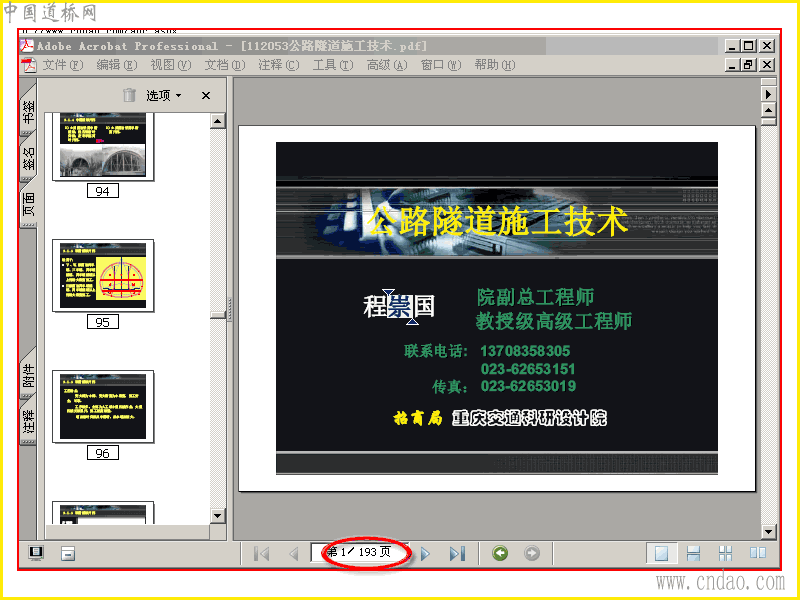Switch to facing pages layout
Image resolution: width=800 pixels, height=600 pixels.
758,553
